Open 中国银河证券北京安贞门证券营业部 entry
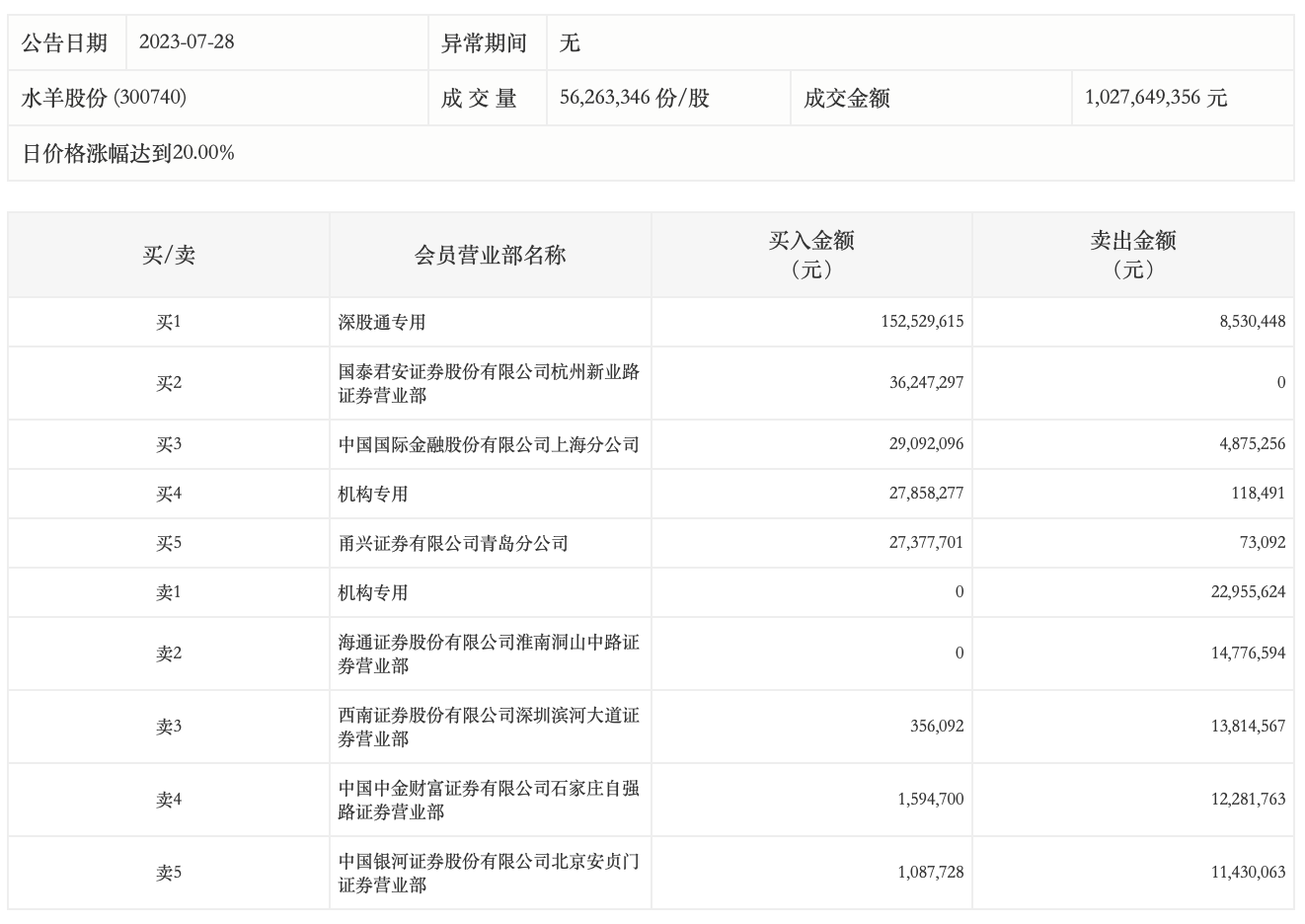 click(x=489, y=873)
